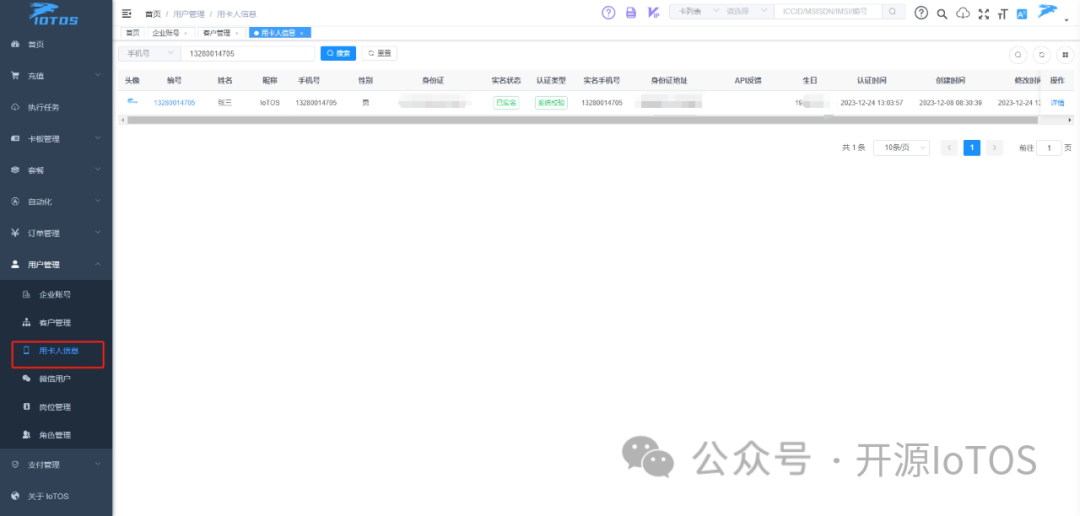Click the blue language translate icon
Image resolution: width=1080 pixels, height=516 pixels.
click(1021, 13)
